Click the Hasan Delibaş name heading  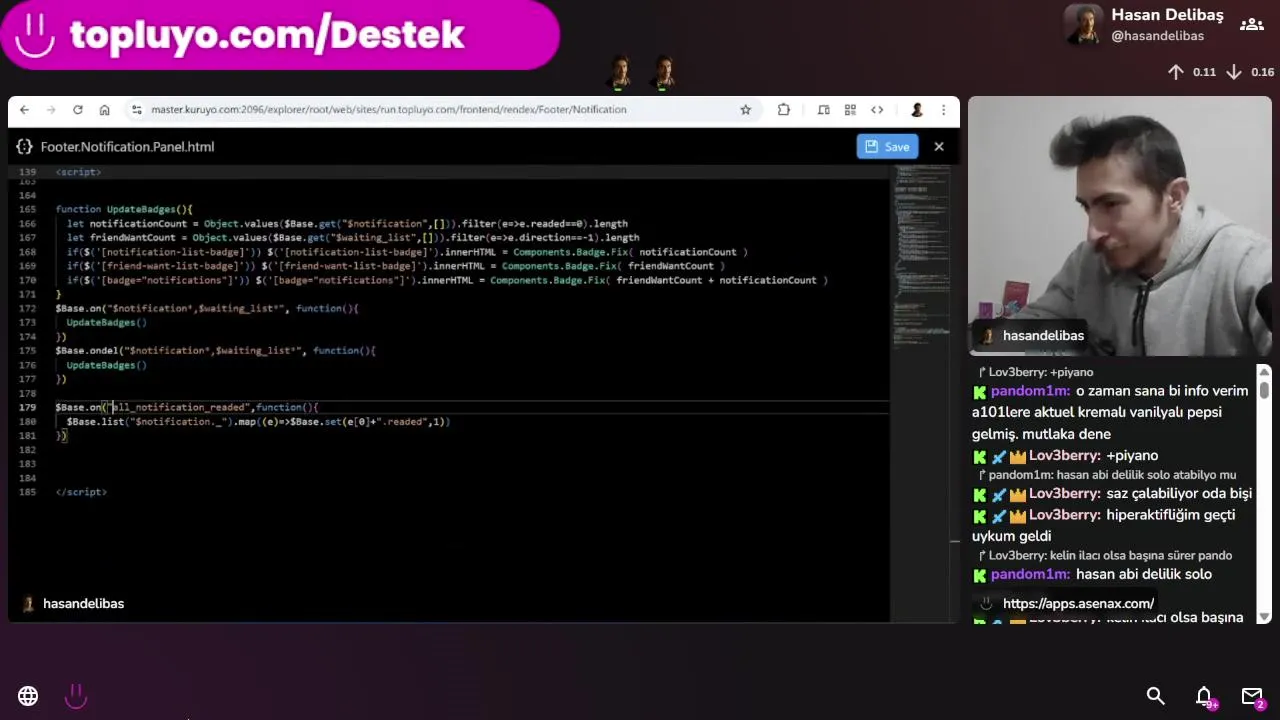click(1167, 15)
